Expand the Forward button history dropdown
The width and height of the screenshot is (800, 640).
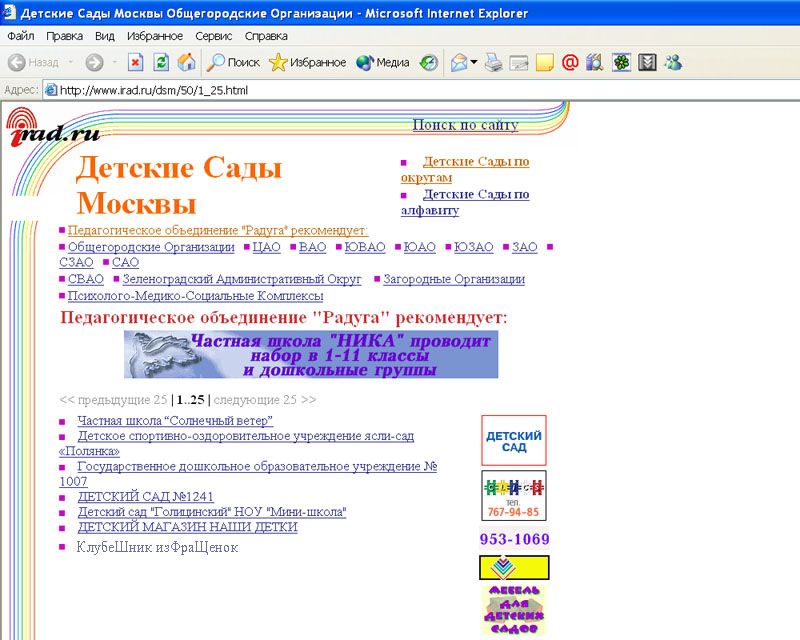[x=115, y=62]
